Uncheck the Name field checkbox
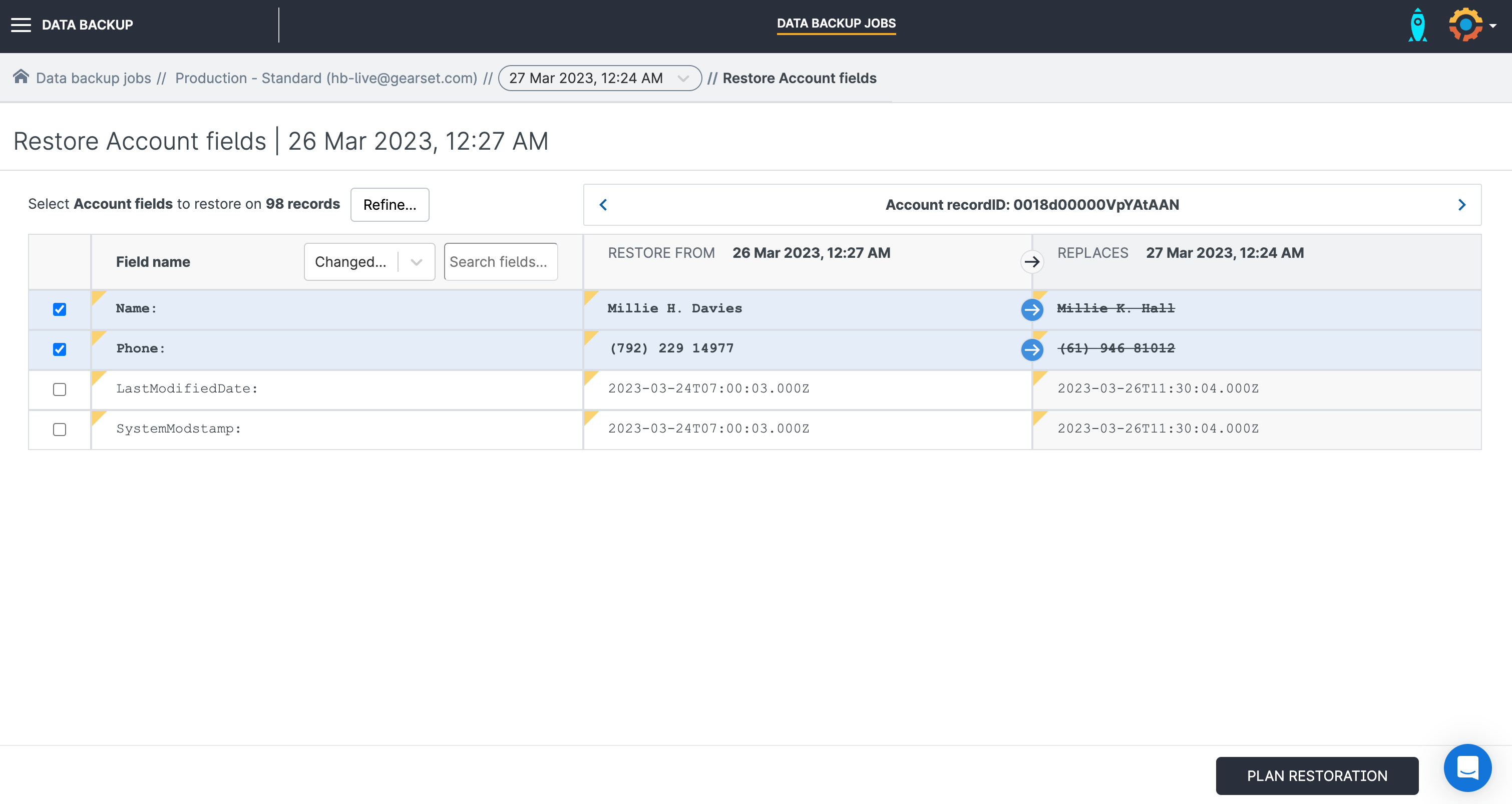Image resolution: width=1512 pixels, height=804 pixels. [x=59, y=309]
